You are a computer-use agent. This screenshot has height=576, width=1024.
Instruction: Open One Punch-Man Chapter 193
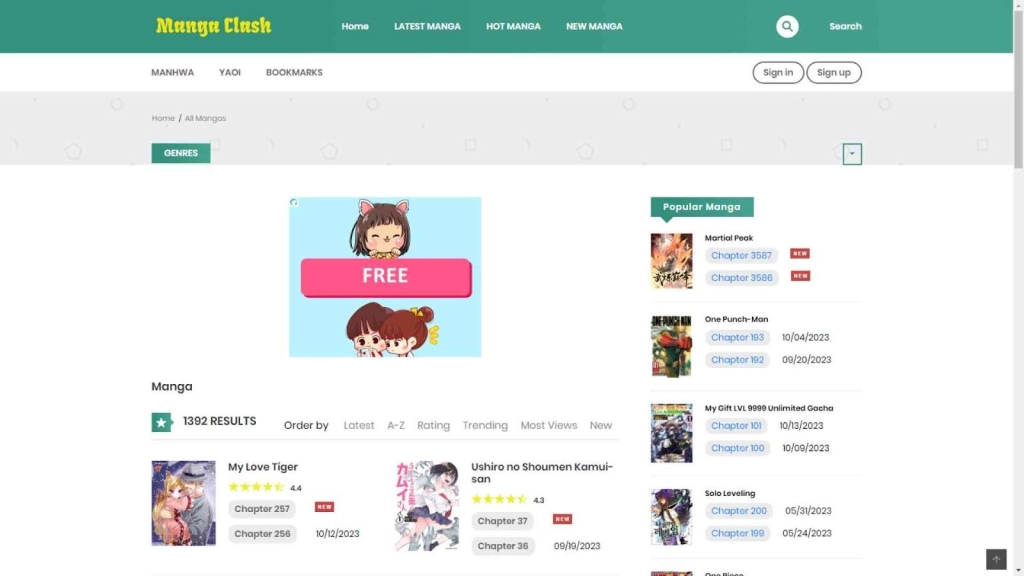point(737,338)
